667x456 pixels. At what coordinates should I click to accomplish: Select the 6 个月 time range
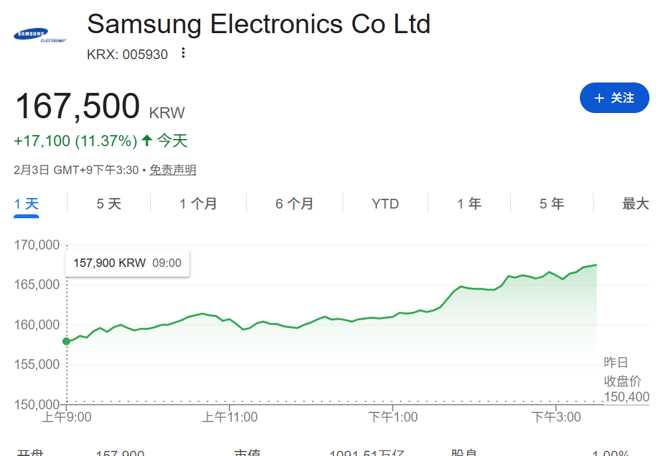tap(294, 204)
